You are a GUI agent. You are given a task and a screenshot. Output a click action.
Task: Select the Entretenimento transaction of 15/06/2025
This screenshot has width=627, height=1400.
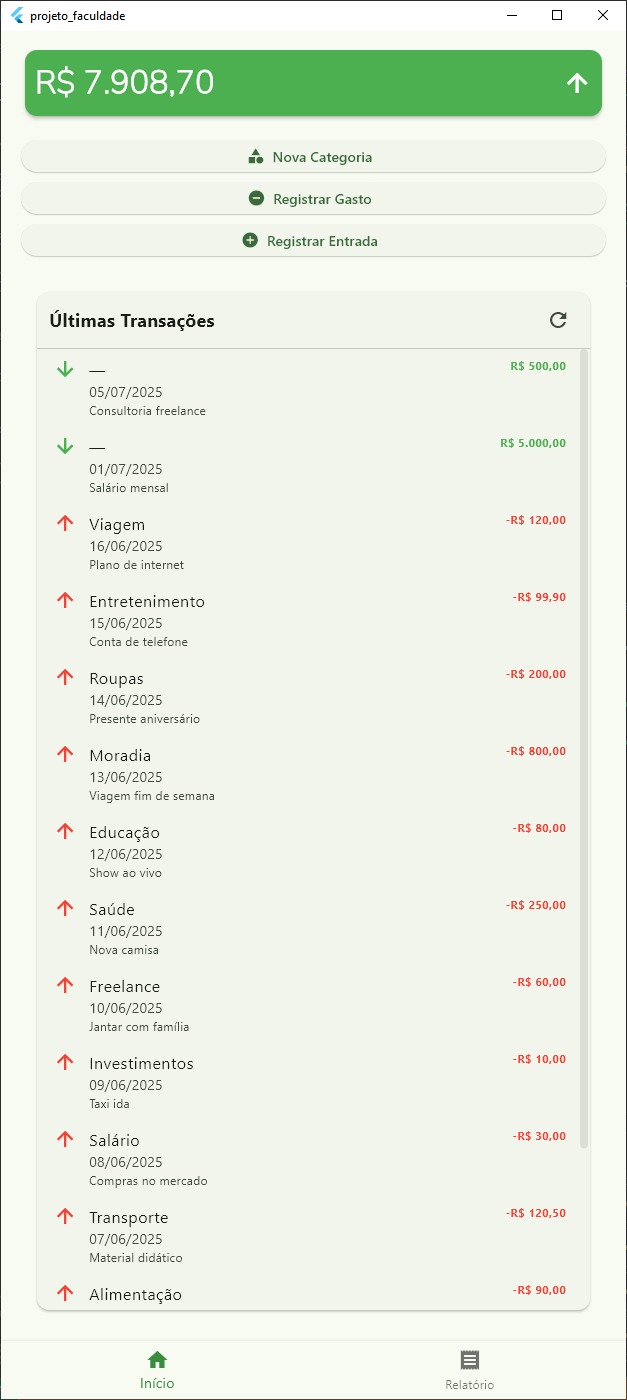coord(311,620)
